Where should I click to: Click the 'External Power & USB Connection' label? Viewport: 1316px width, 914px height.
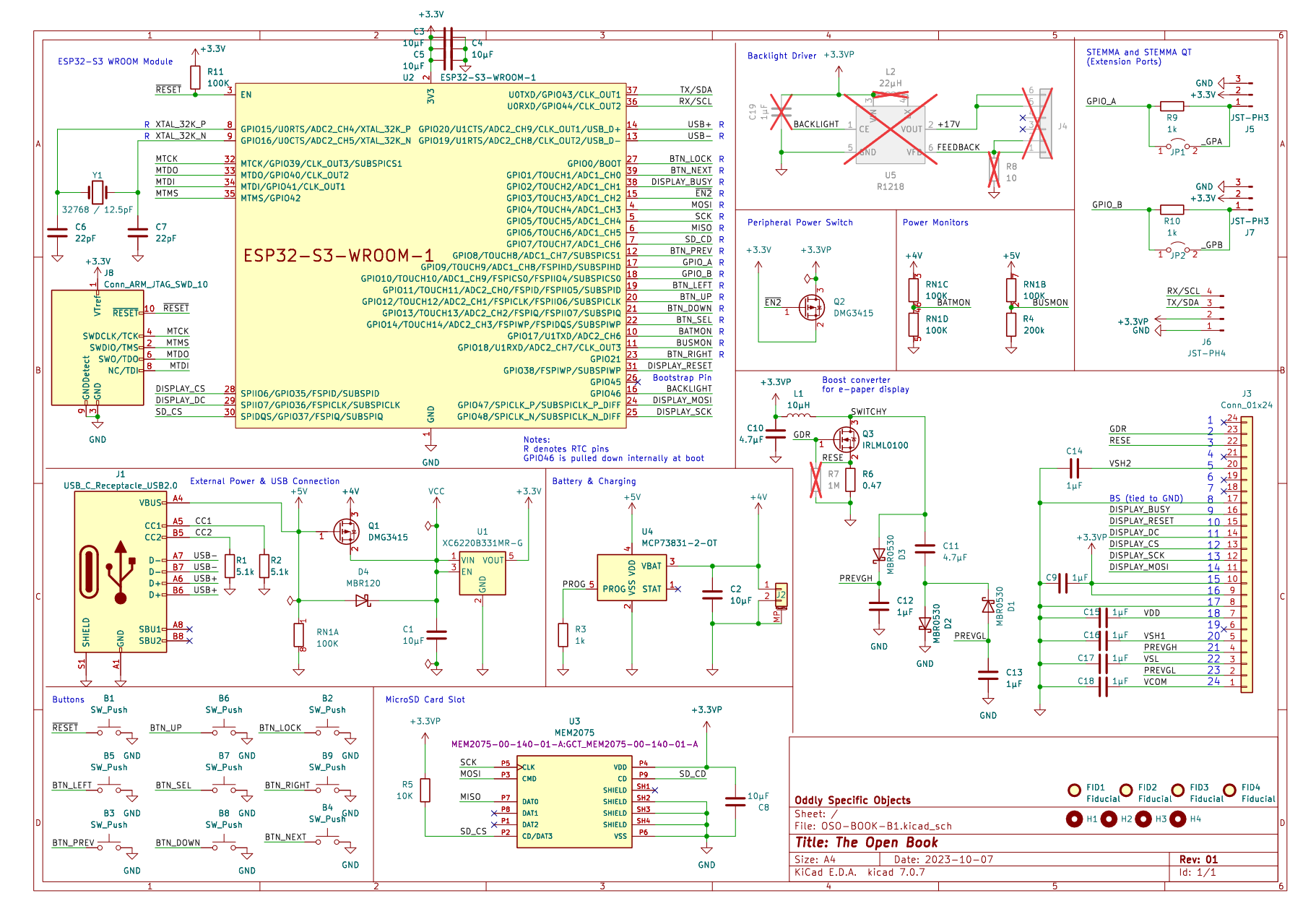(x=264, y=481)
